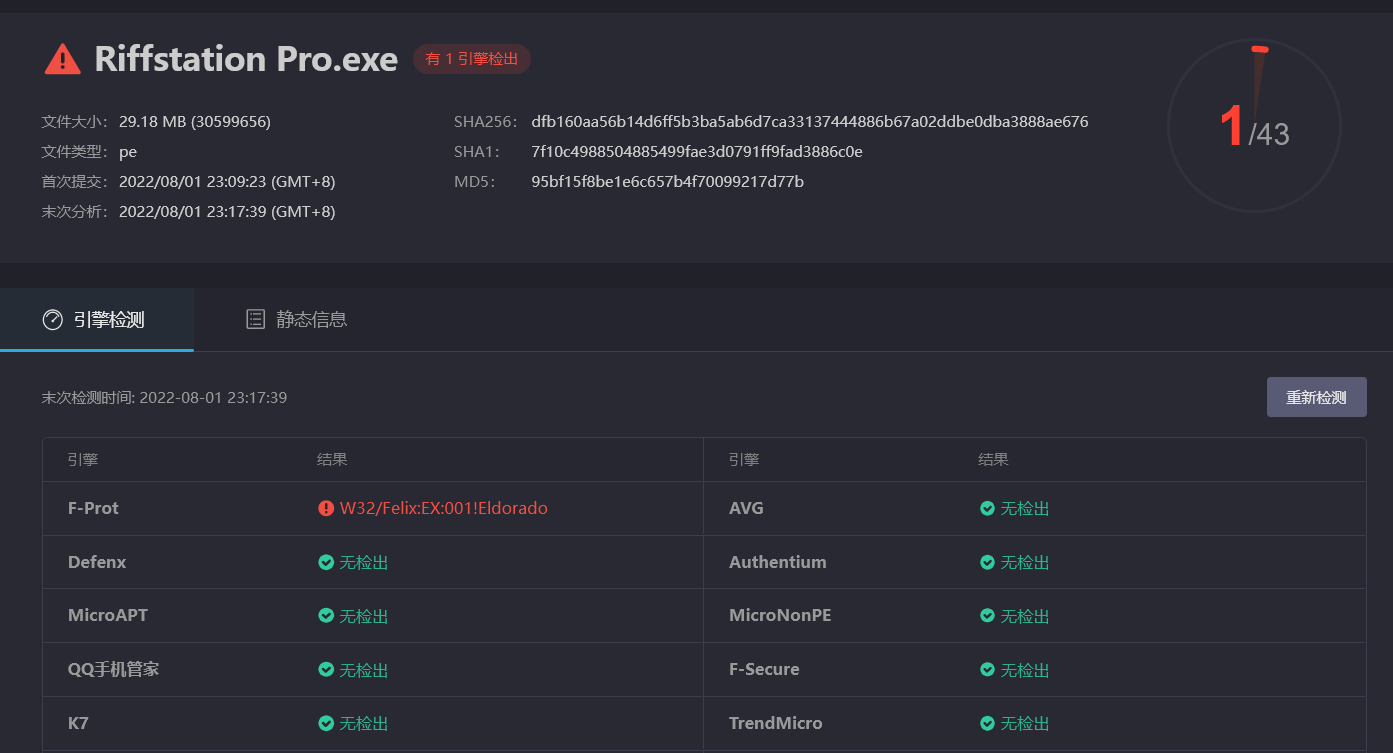Click the red alert icon beside W32/Felix detection

326,508
